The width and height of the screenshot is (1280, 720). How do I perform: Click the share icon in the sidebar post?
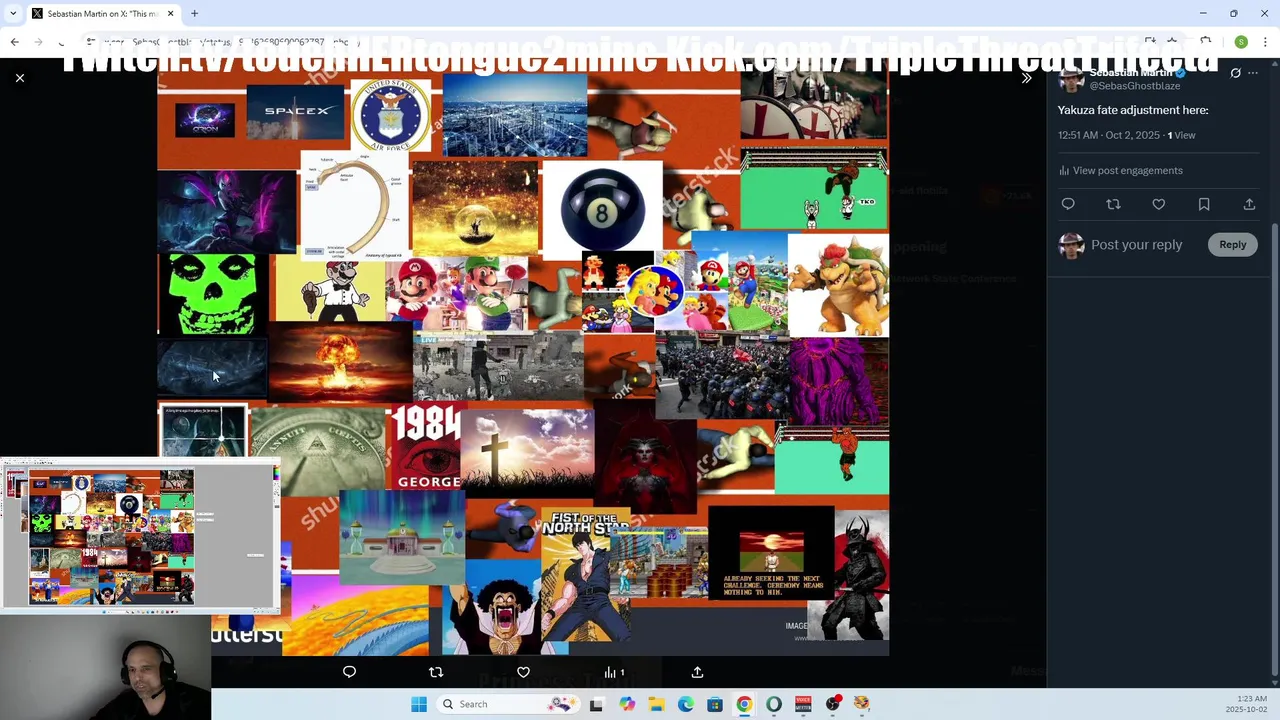1249,204
